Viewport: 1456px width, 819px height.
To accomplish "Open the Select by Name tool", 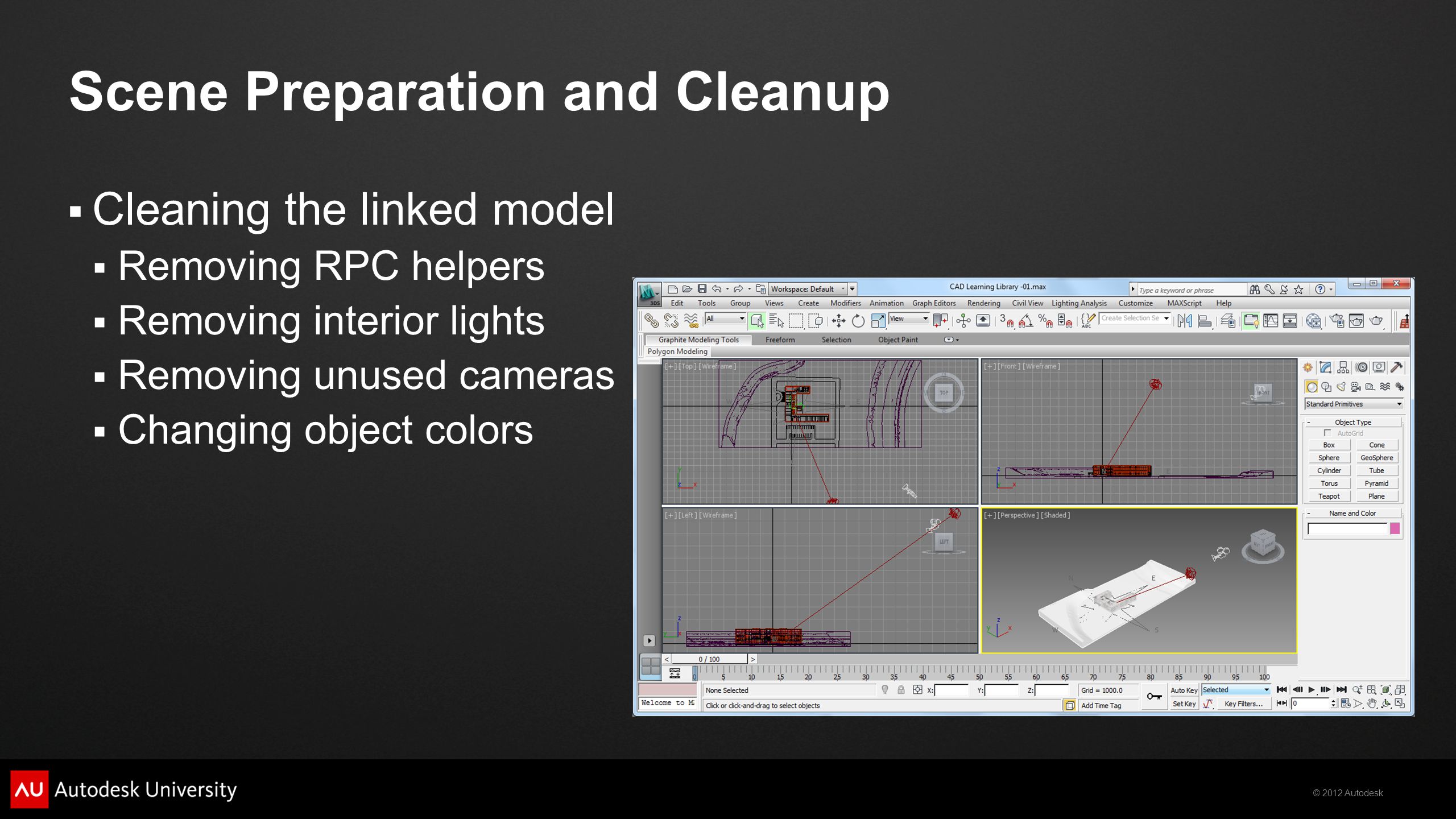I will pyautogui.click(x=776, y=321).
